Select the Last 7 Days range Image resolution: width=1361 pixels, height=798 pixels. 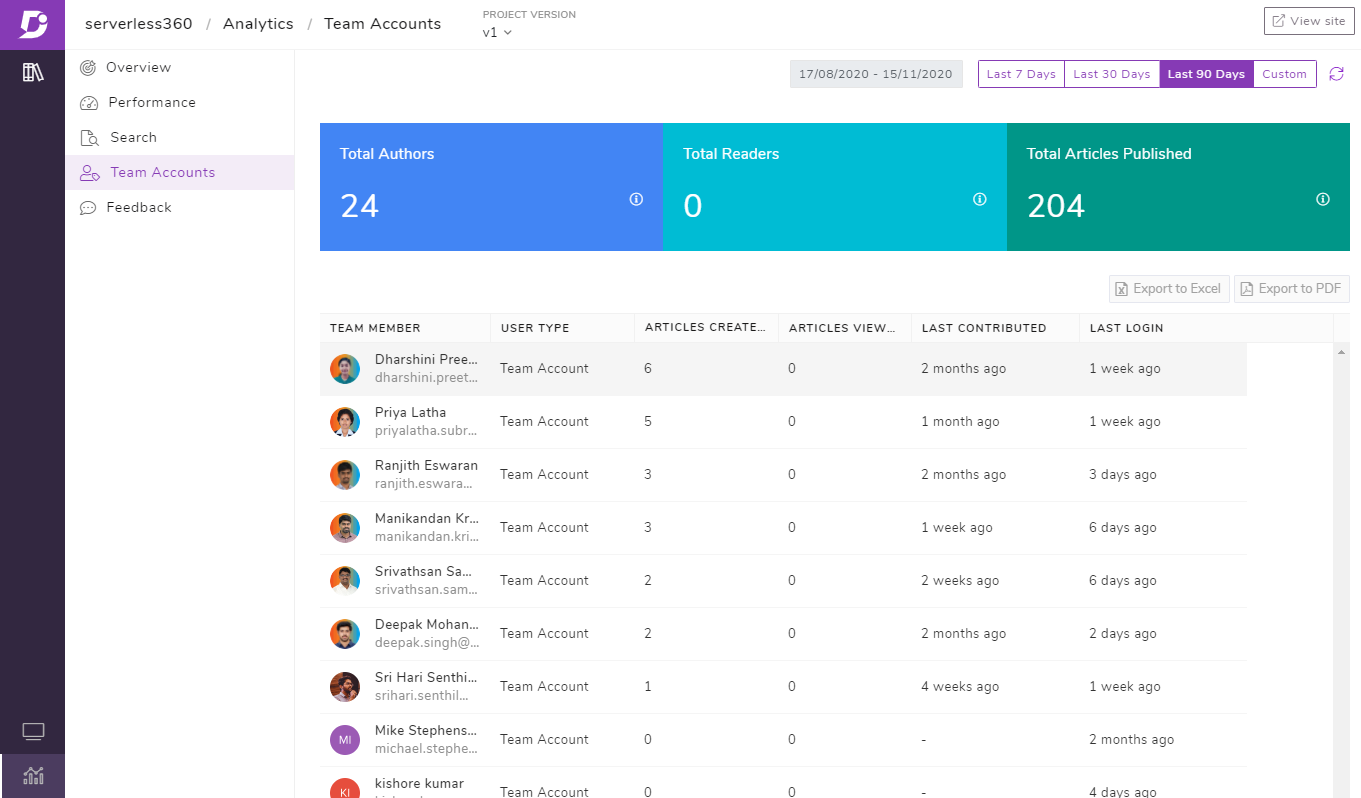[x=1021, y=74]
